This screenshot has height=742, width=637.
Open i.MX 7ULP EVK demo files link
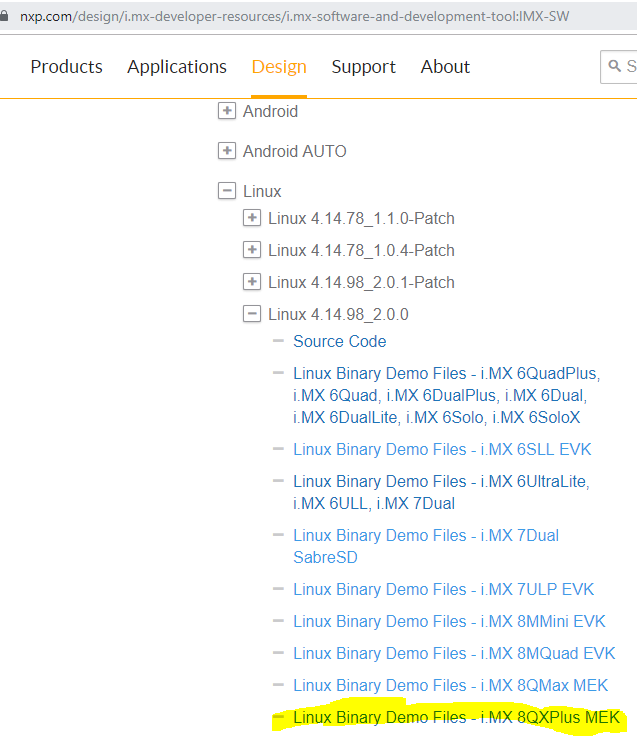(443, 589)
